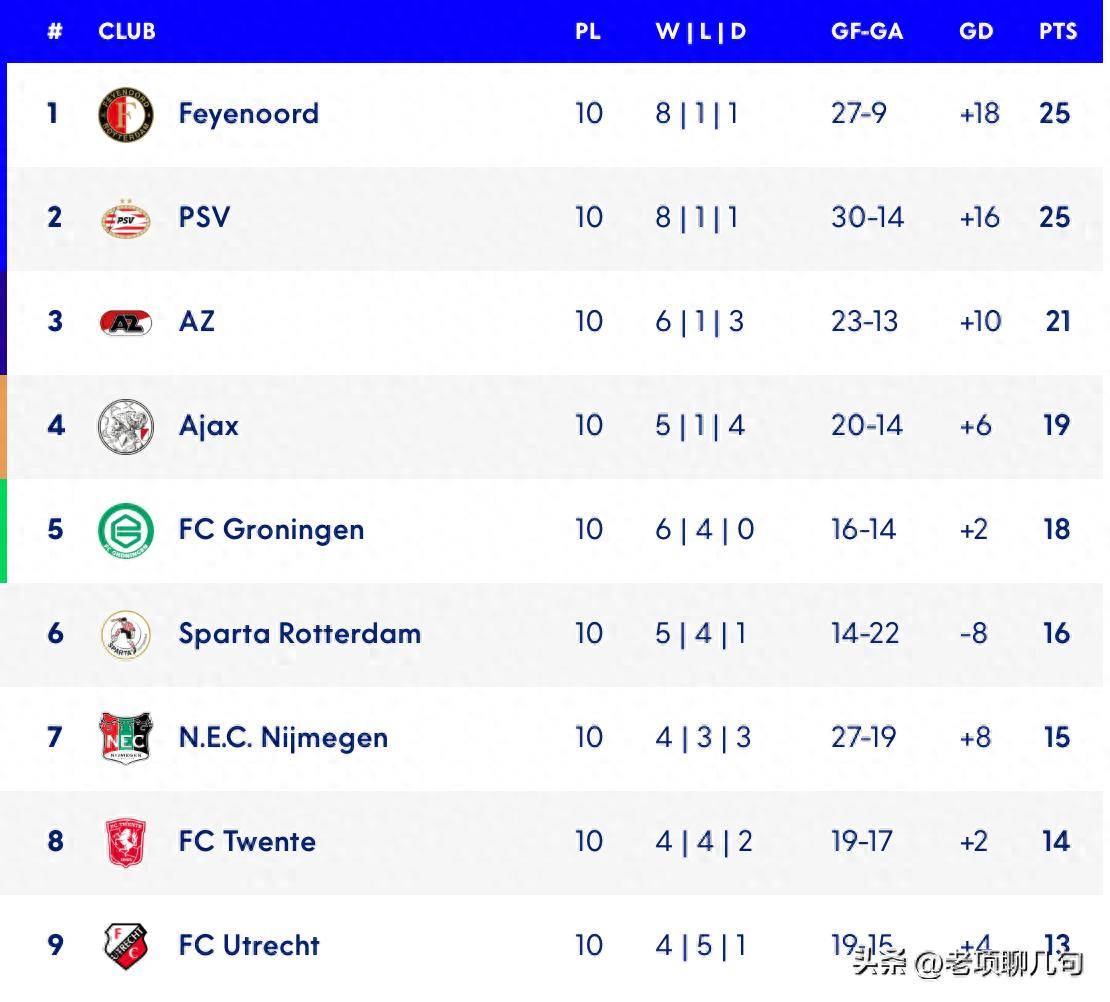Click Ajax's 19 points value

(1056, 426)
